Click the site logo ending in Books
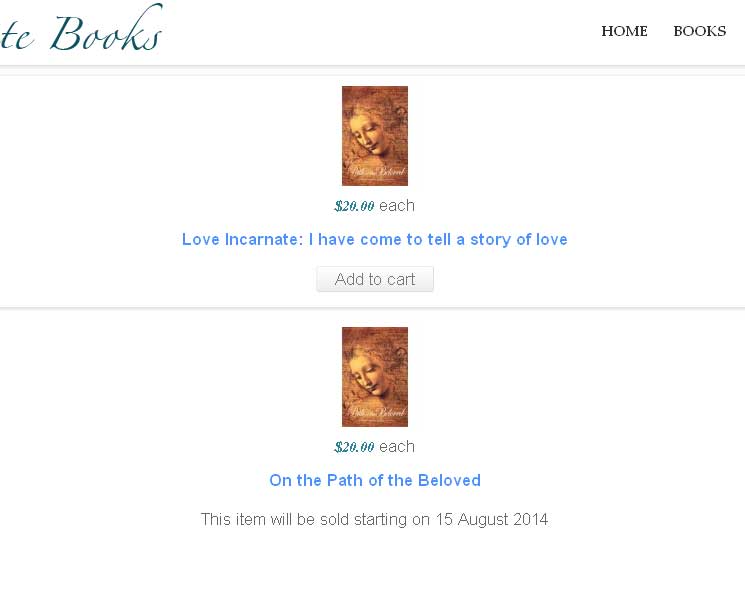This screenshot has height=594, width=745. 81,29
